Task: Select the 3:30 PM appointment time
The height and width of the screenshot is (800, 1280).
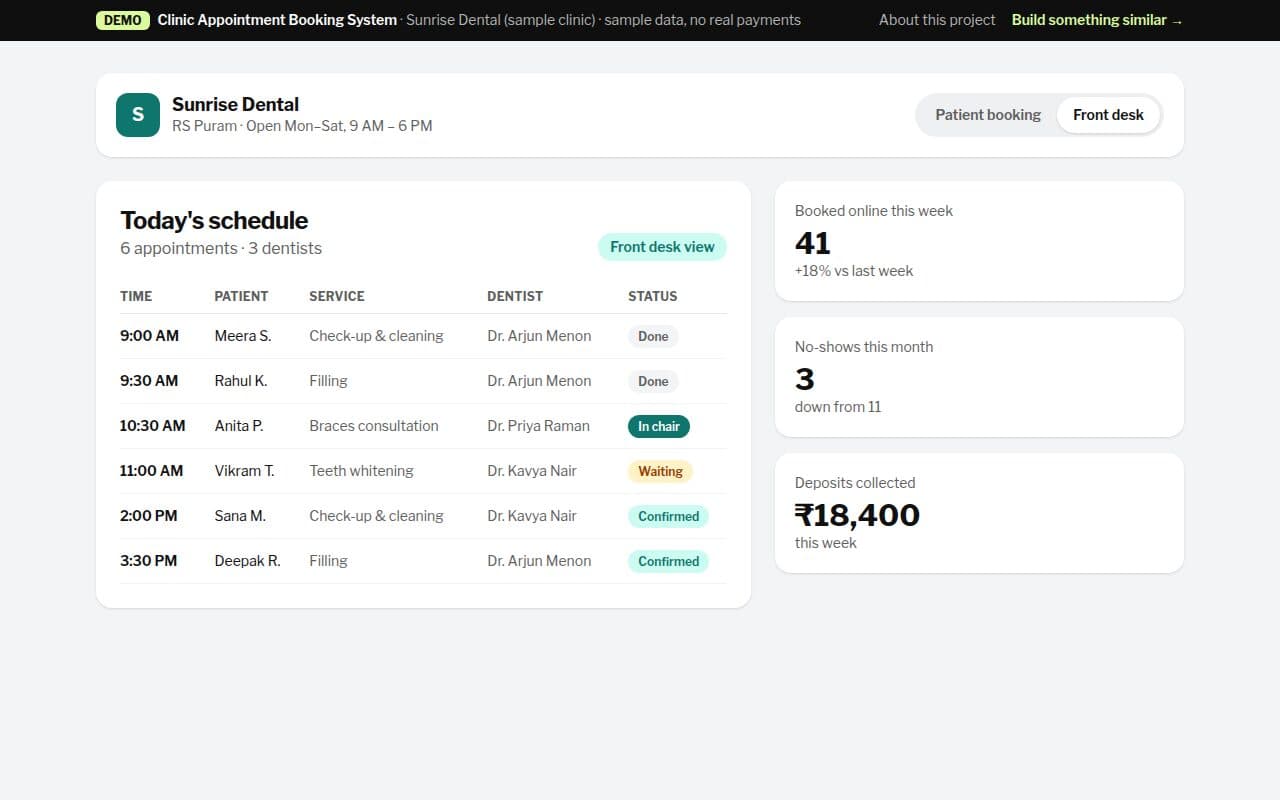Action: (149, 561)
